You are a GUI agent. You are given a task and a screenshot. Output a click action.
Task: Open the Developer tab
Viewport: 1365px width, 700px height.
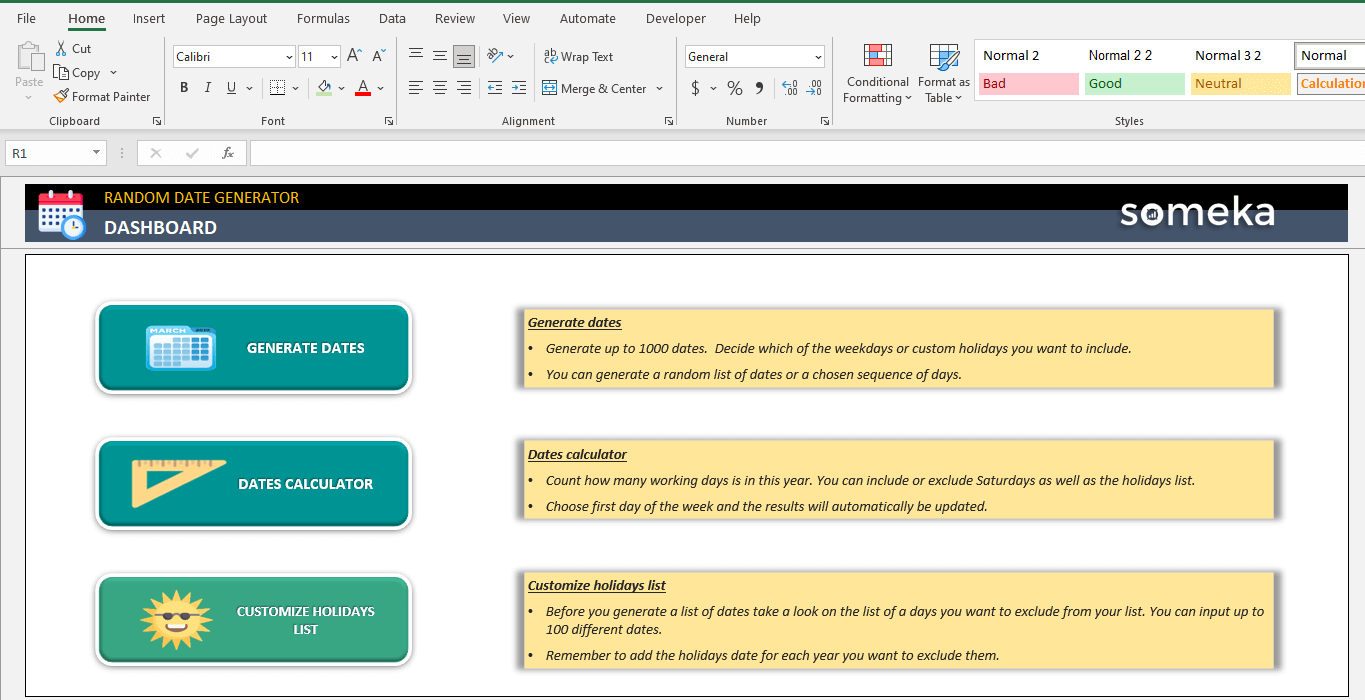tap(675, 18)
